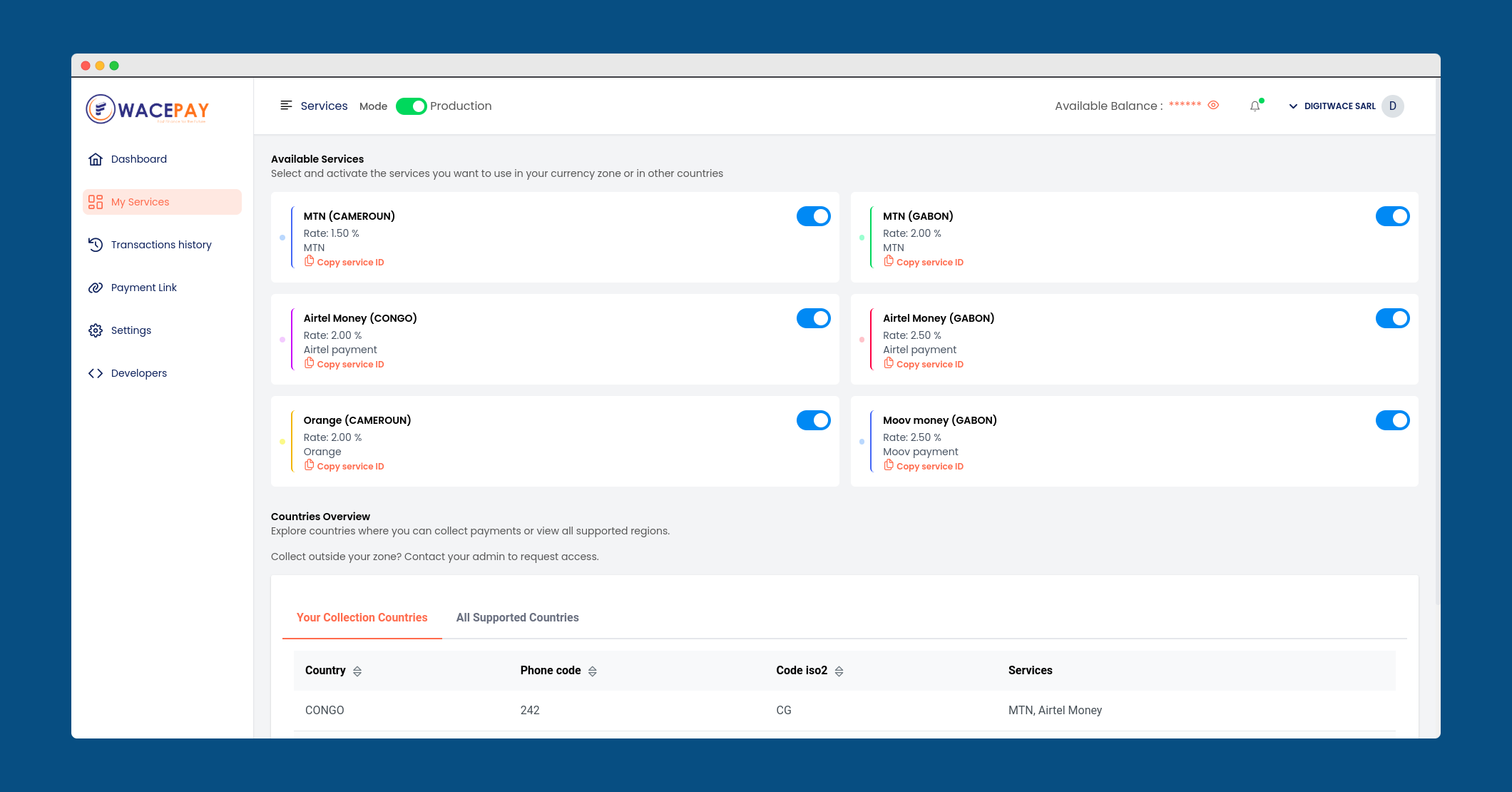Expand the DIGITWACE SARL account dropdown
The width and height of the screenshot is (1512, 792).
(x=1292, y=106)
